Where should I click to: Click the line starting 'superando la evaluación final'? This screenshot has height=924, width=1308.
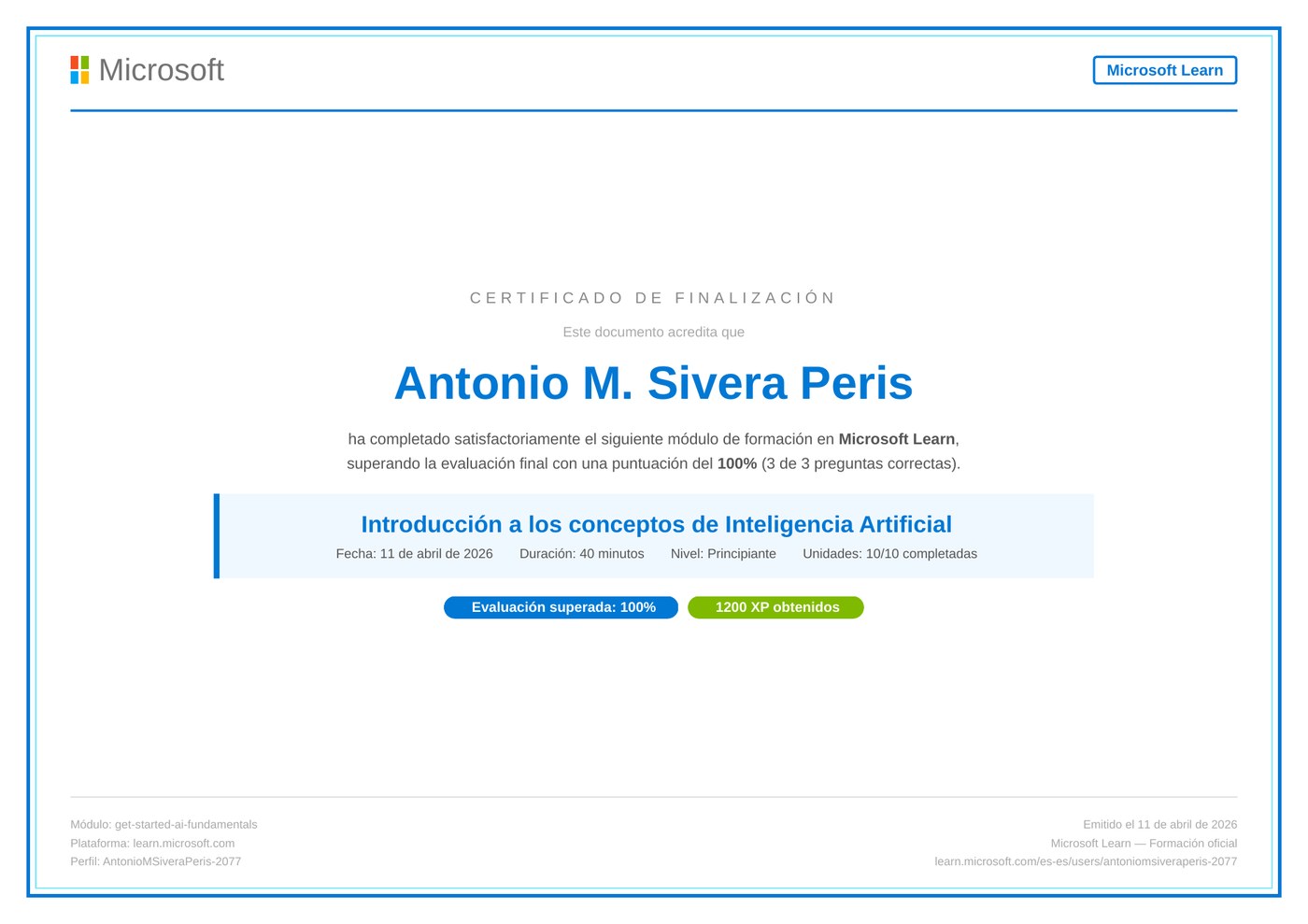(653, 463)
